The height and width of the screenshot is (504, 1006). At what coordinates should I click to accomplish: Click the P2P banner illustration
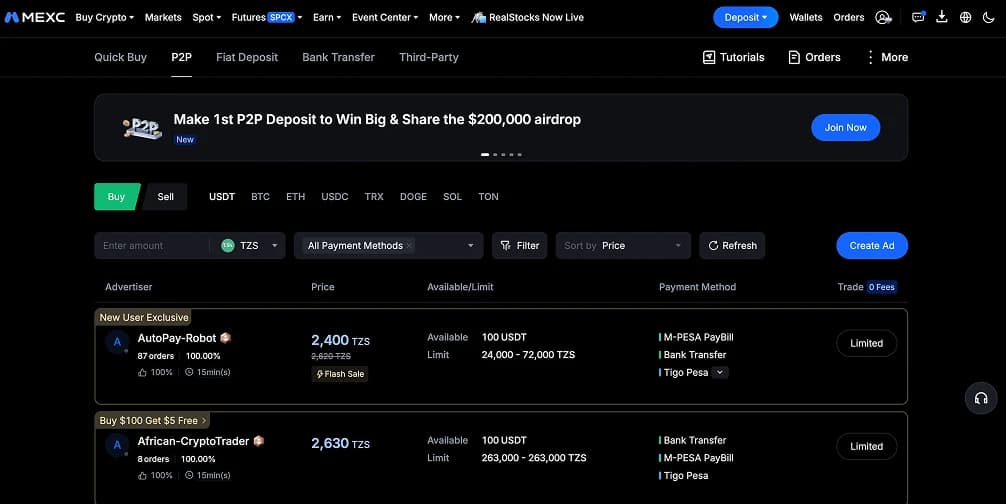tap(142, 128)
